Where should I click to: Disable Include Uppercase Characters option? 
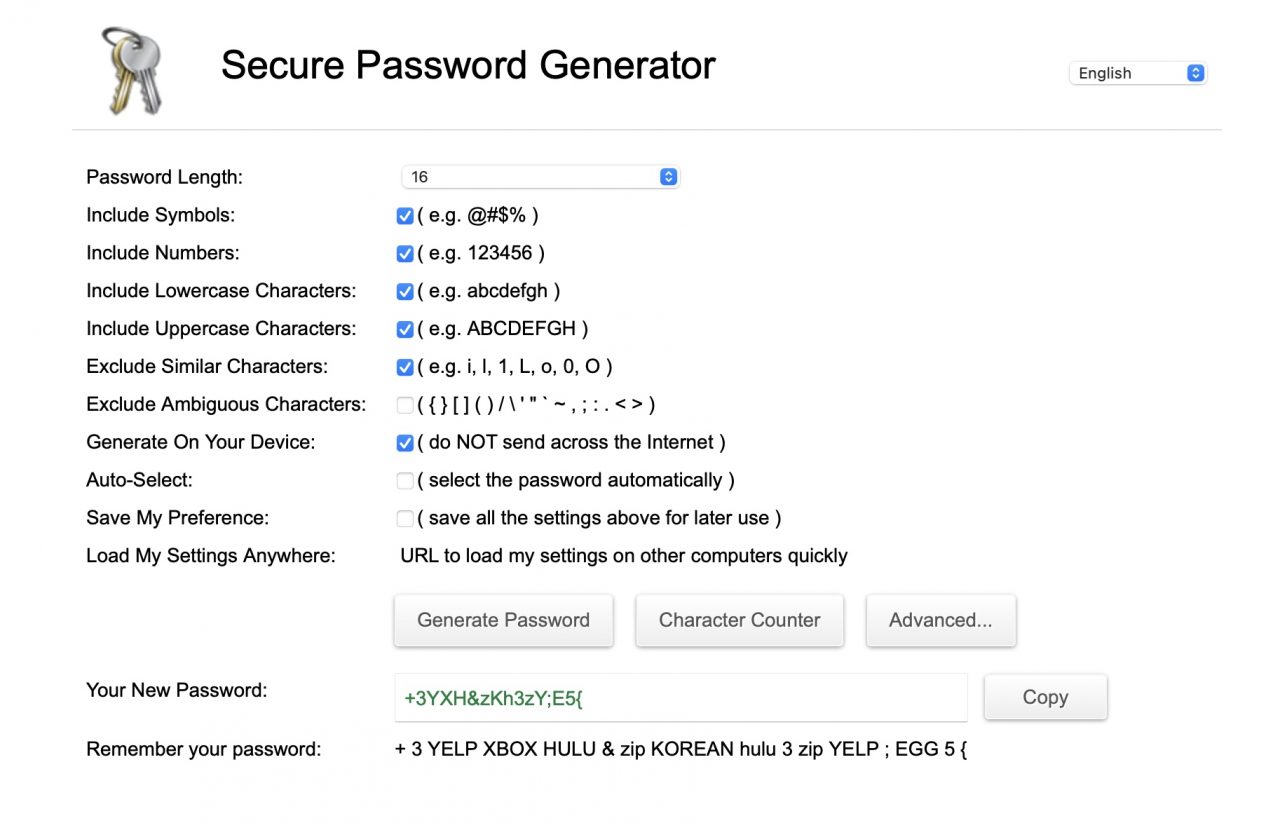(405, 330)
